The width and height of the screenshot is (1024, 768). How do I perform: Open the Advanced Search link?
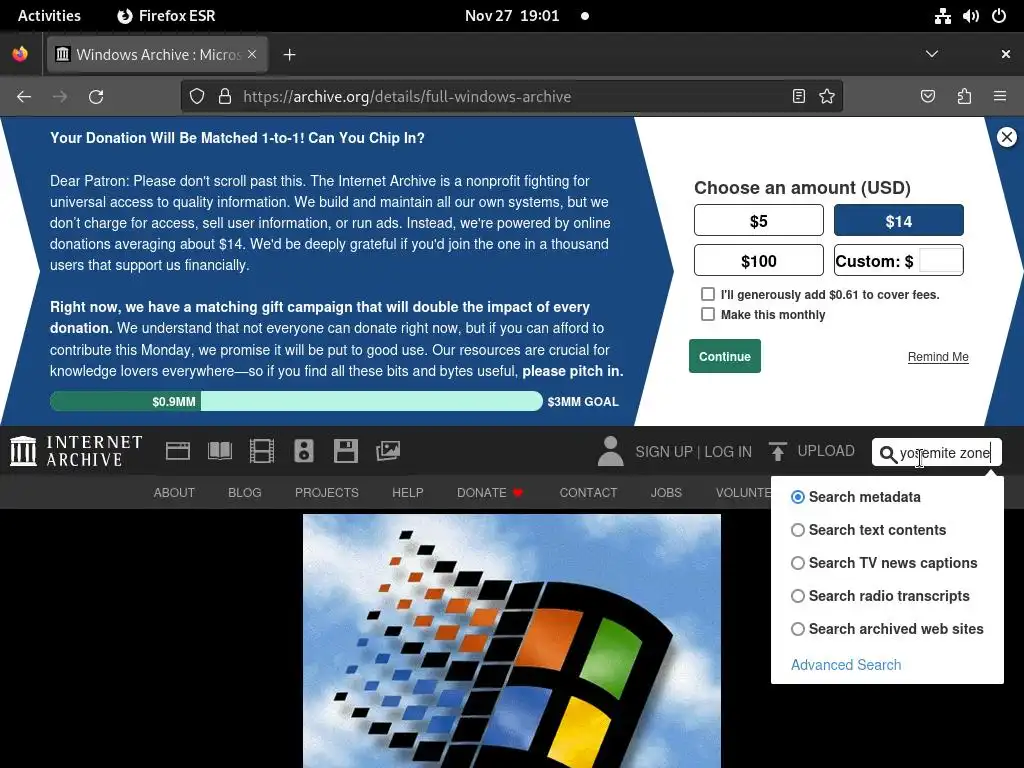tap(846, 665)
